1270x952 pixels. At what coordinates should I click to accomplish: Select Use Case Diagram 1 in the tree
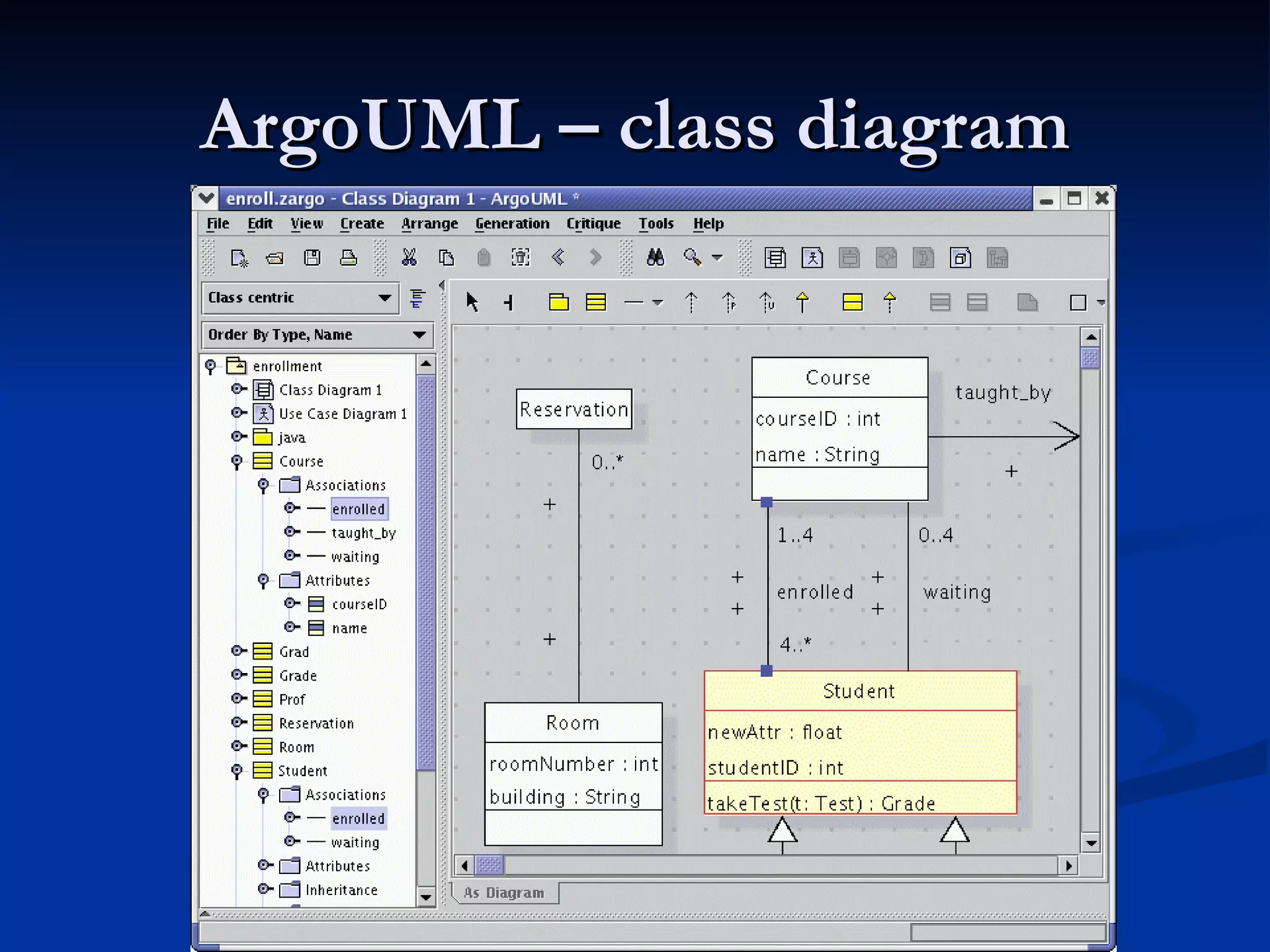click(x=343, y=413)
